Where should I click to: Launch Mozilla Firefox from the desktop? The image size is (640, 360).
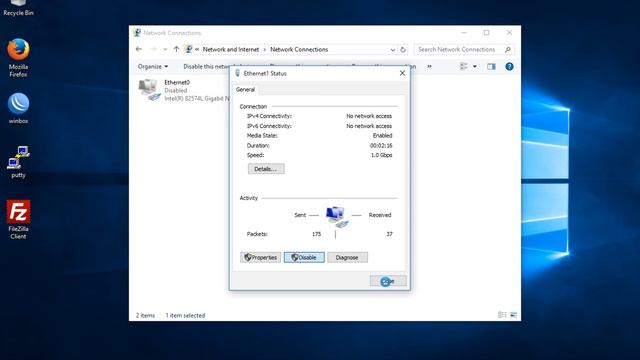coord(18,58)
